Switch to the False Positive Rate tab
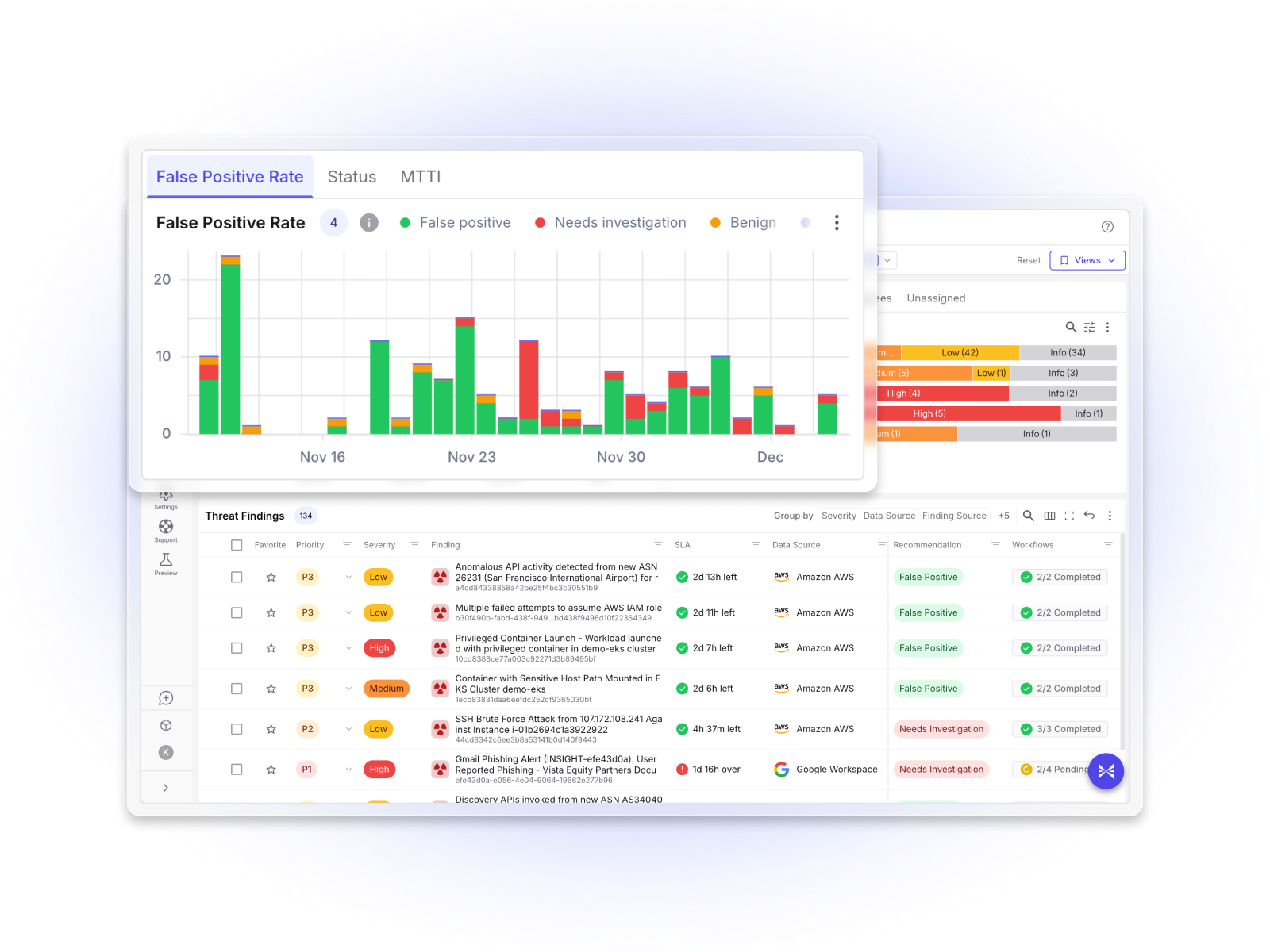The width and height of the screenshot is (1270, 952). [230, 177]
